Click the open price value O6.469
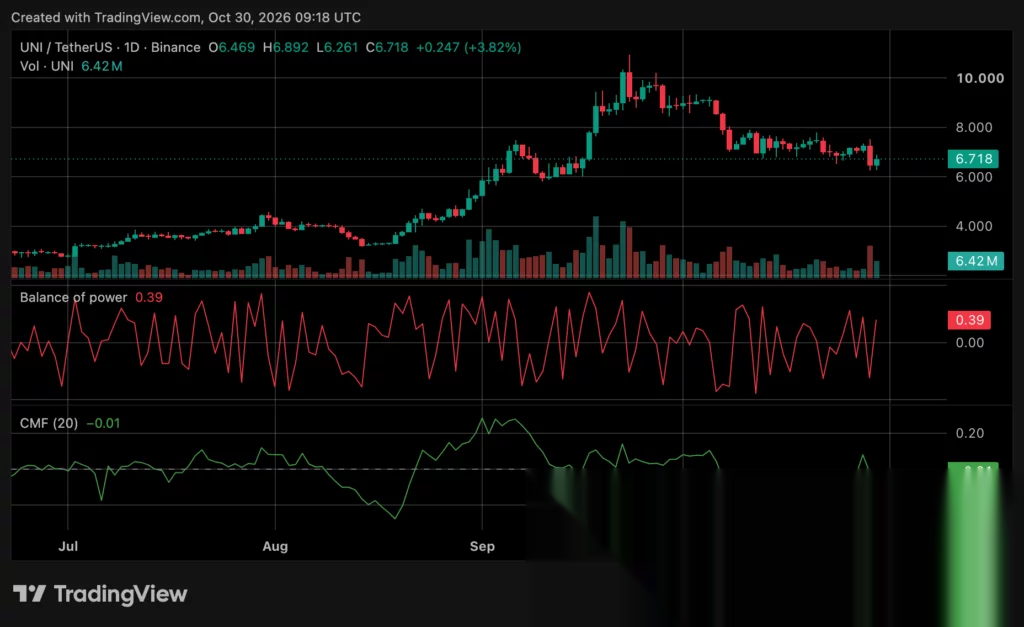1024x627 pixels. [232, 47]
